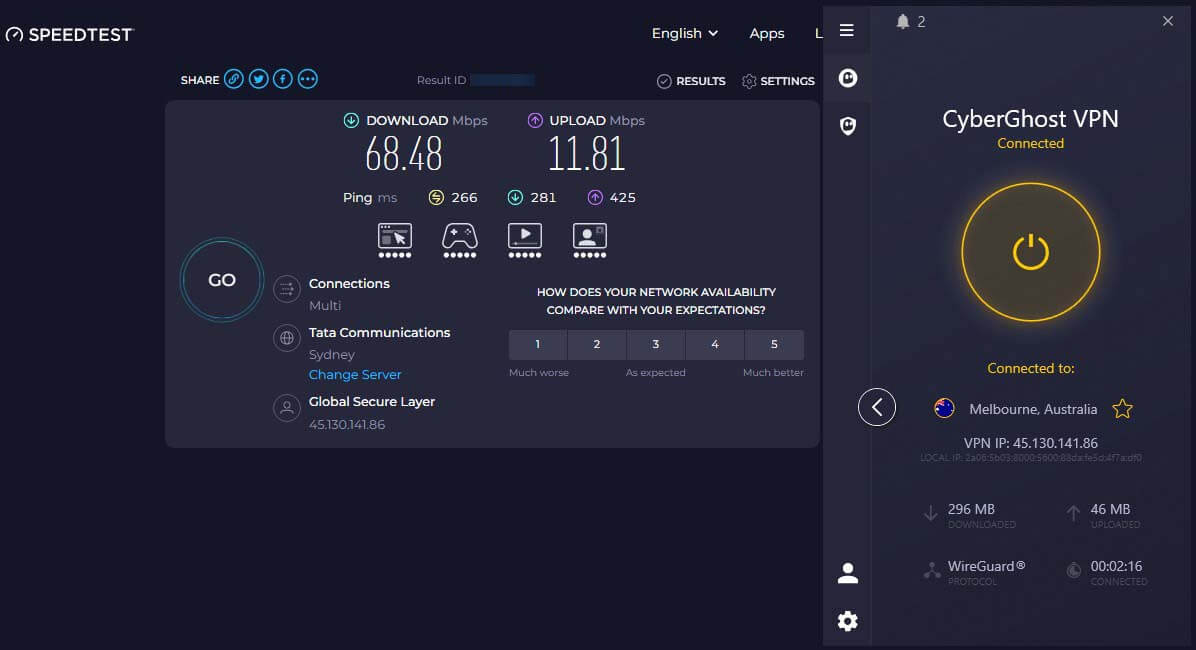The width and height of the screenshot is (1196, 650).
Task: Open CyberGhost notifications bell
Action: point(903,20)
